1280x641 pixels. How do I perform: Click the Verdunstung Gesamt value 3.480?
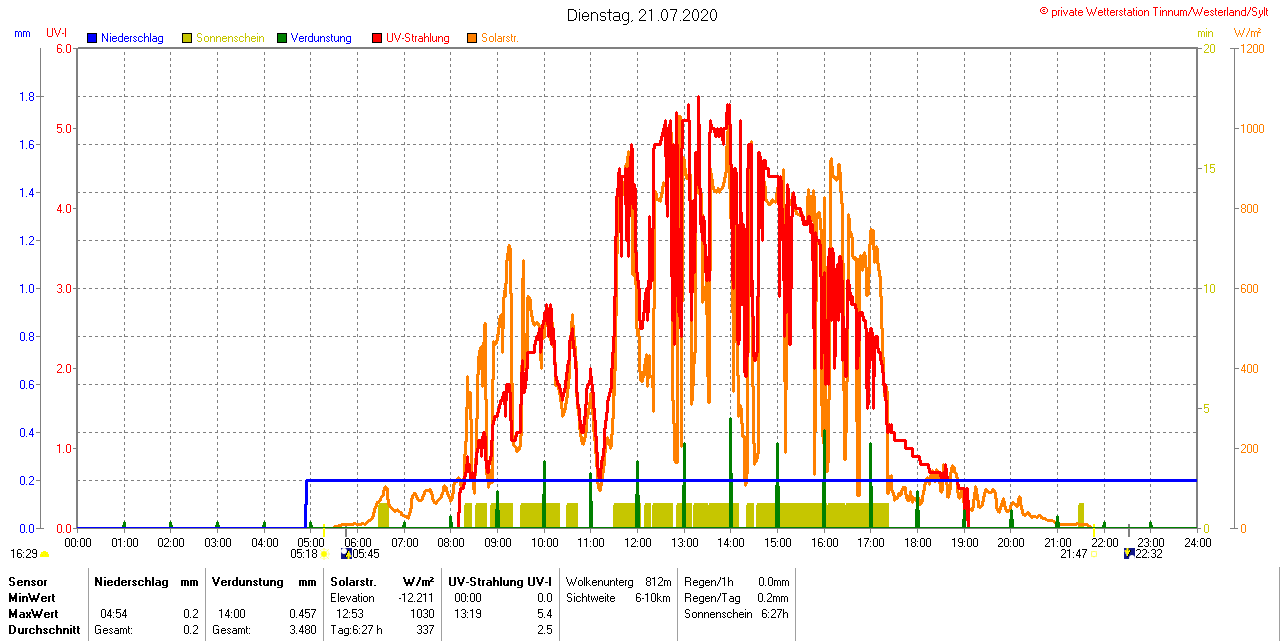302,630
